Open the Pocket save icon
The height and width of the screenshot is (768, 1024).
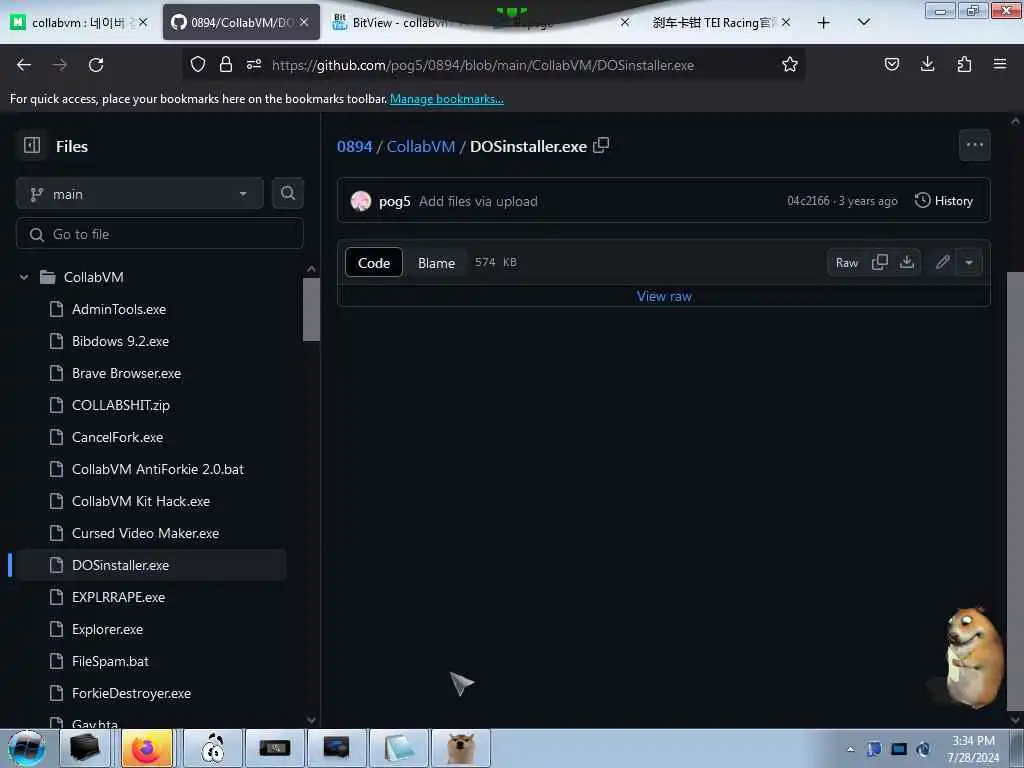(x=892, y=64)
